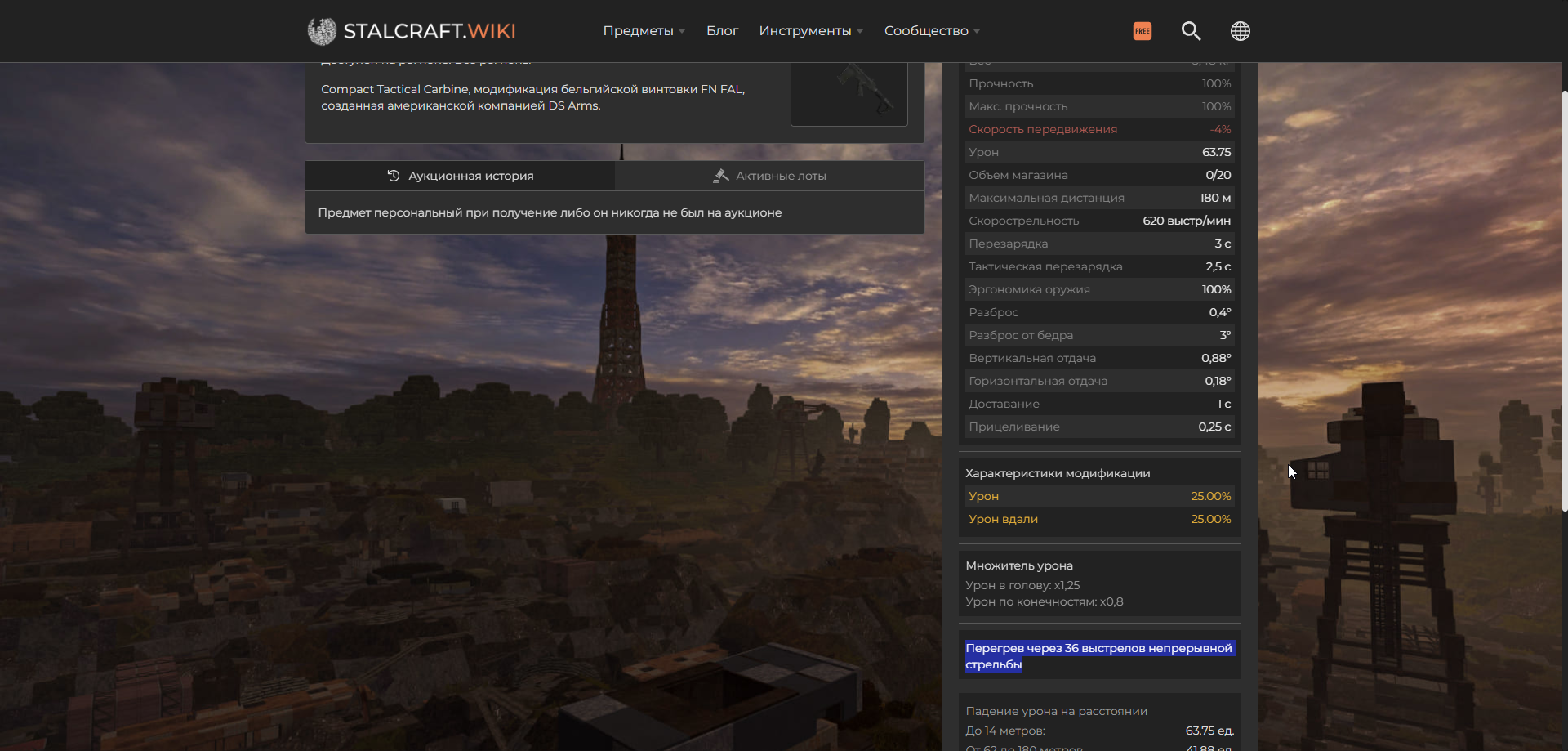Select the Прочность stat row
Screen dimensions: 1568x751
(1099, 83)
